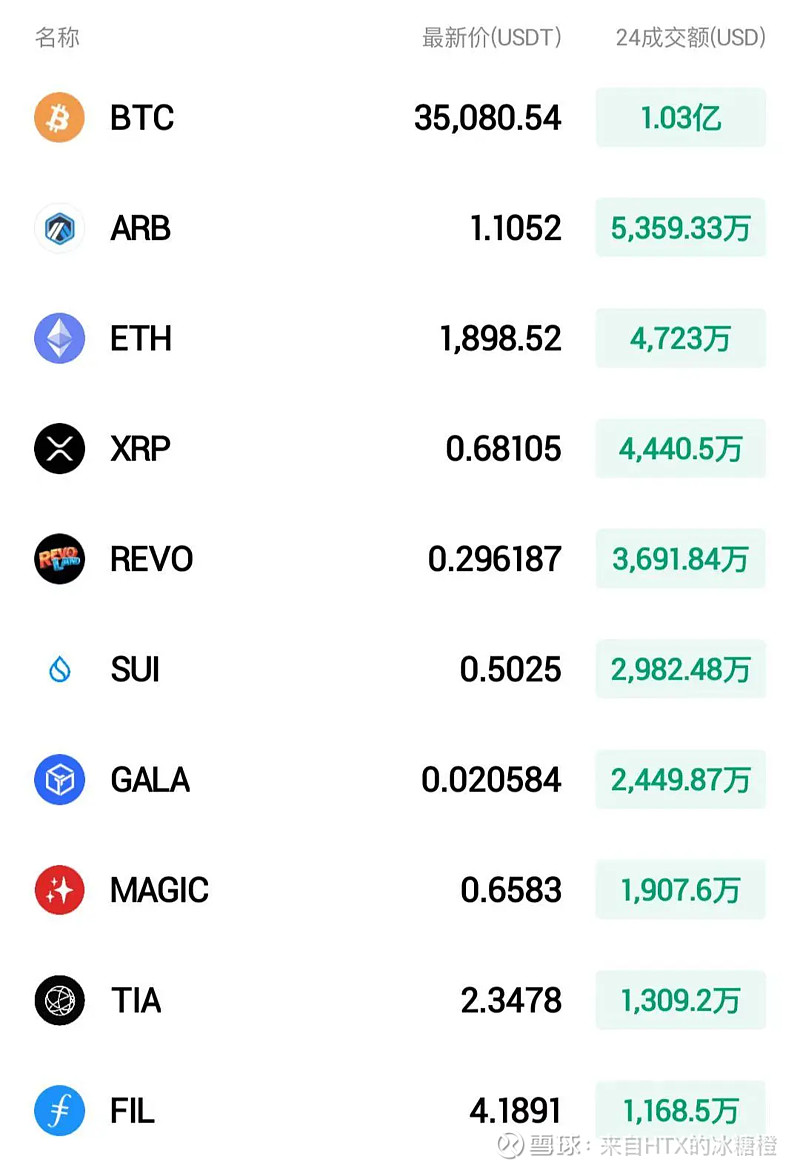Sort by 24成交额(USD) column header
This screenshot has width=800, height=1170.
click(x=690, y=37)
